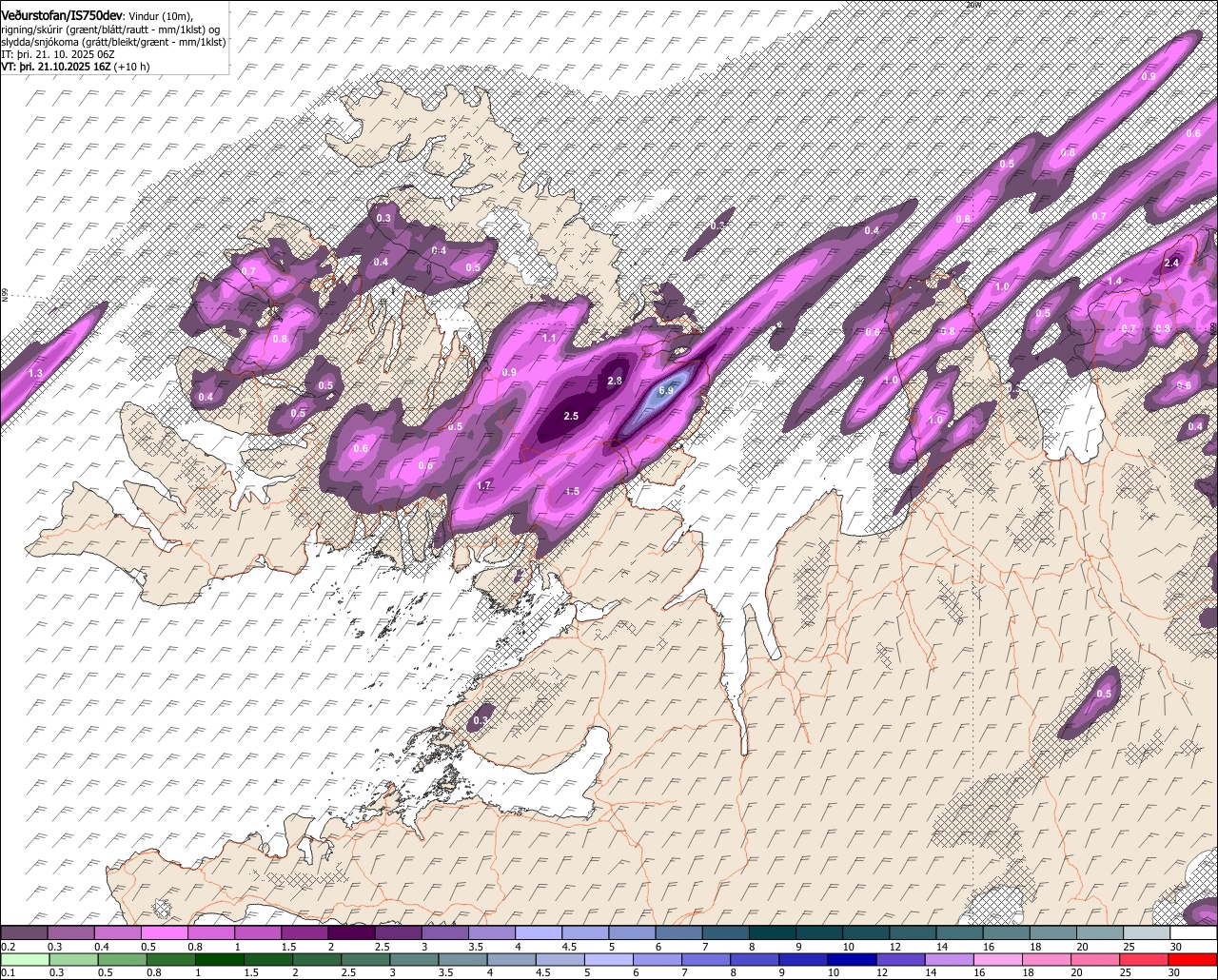Screen dimensions: 1218x980
Task: Pick lower legend pale green swatch 0.1 to 0.3
Action: (x=24, y=960)
